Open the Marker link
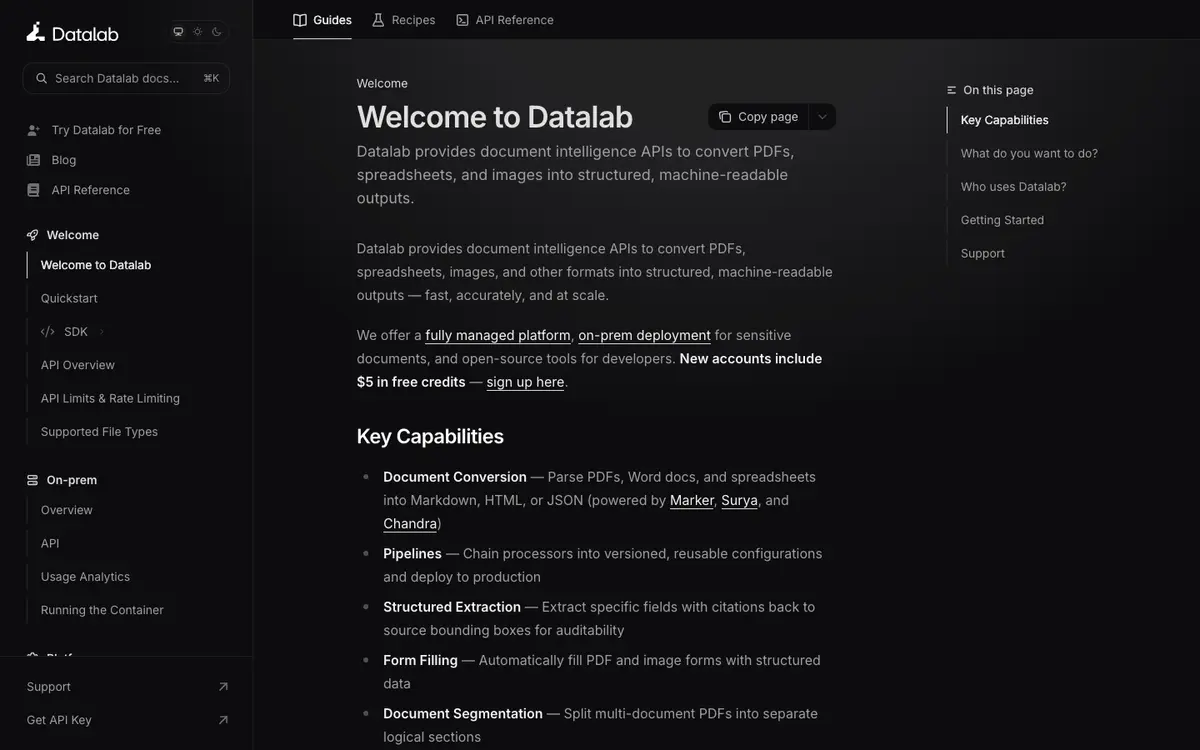This screenshot has width=1200, height=750. [692, 500]
